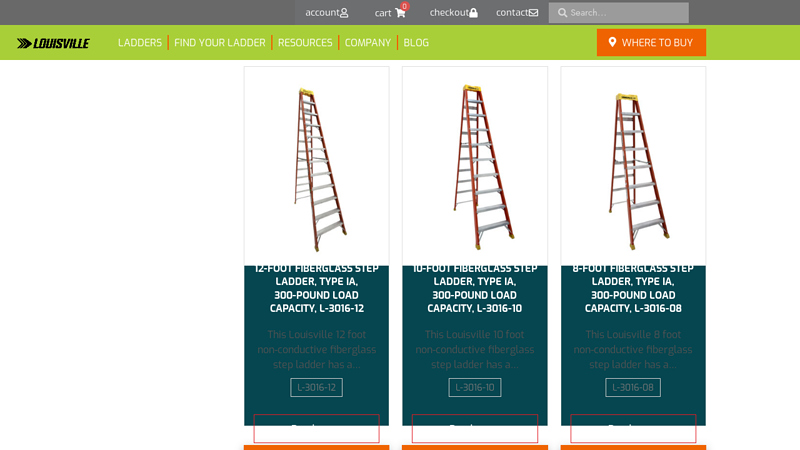The height and width of the screenshot is (450, 800).
Task: Open the 10-foot ladder product image
Action: (474, 166)
